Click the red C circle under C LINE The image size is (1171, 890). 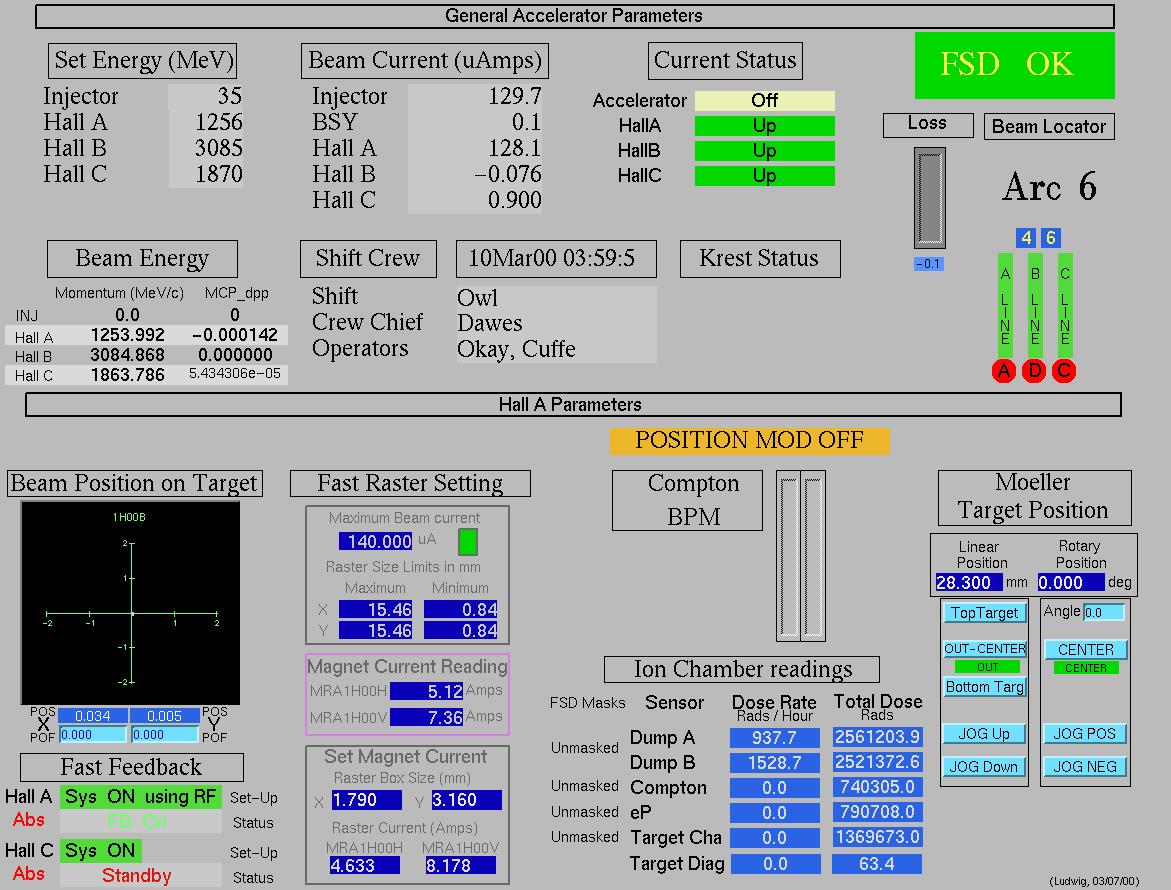click(x=1064, y=371)
